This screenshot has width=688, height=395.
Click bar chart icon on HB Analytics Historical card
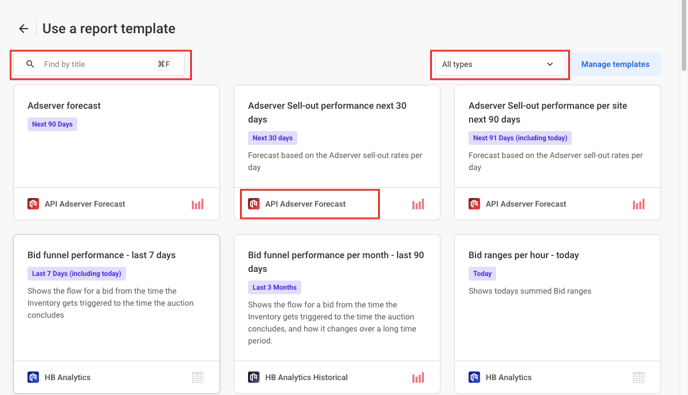coord(418,377)
